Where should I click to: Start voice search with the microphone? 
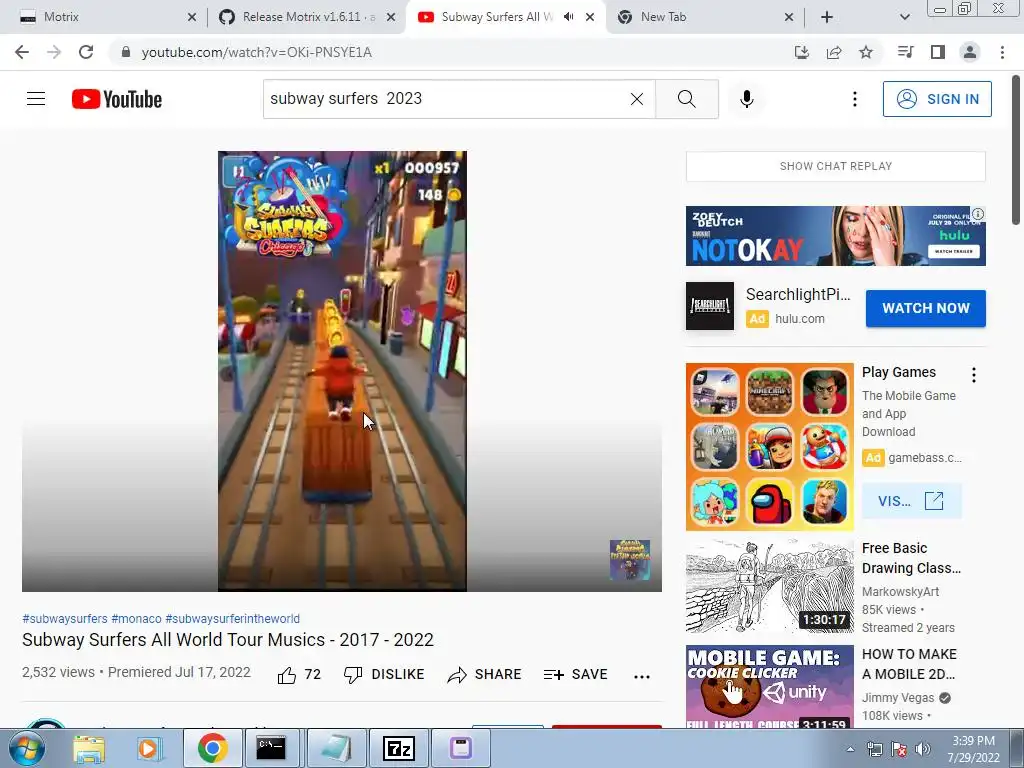tap(747, 99)
